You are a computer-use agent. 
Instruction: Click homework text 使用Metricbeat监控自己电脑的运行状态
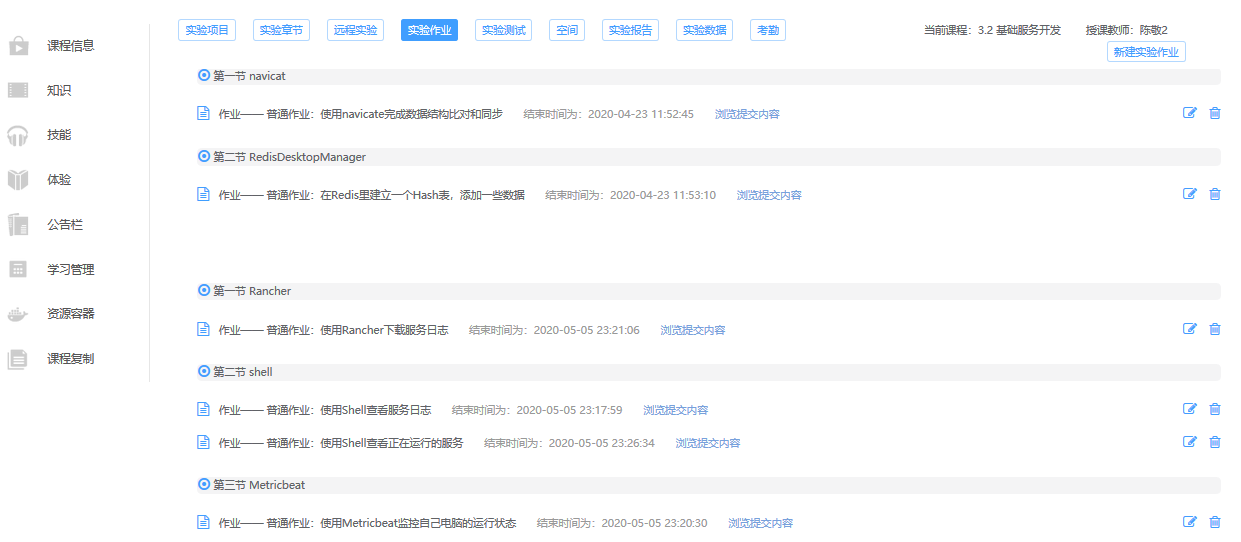[418, 523]
